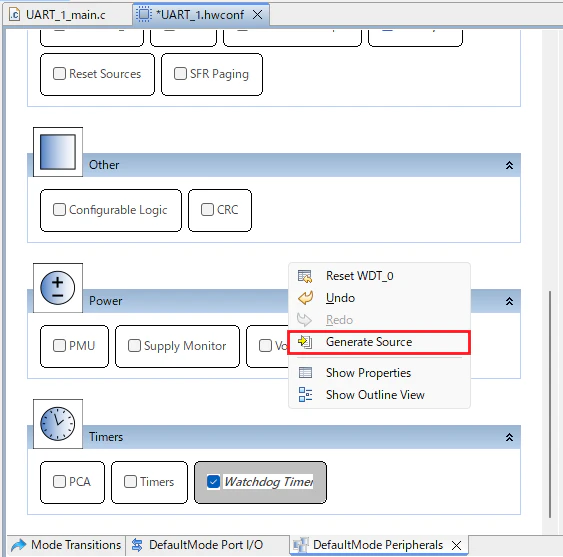Click the Timers clock category icon
The width and height of the screenshot is (563, 557).
click(57, 424)
